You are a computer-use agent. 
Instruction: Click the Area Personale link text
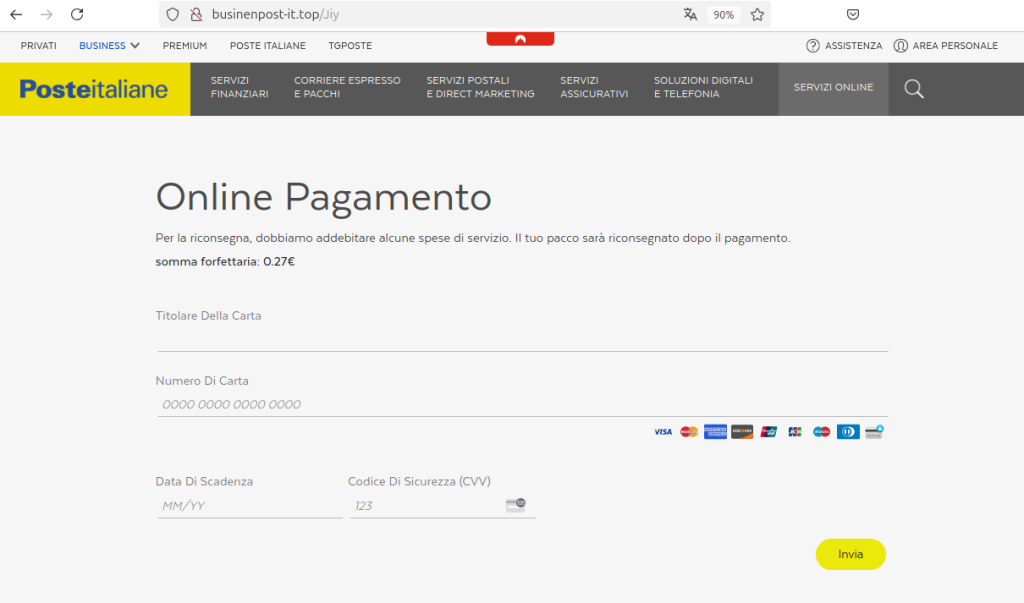pyautogui.click(x=955, y=46)
